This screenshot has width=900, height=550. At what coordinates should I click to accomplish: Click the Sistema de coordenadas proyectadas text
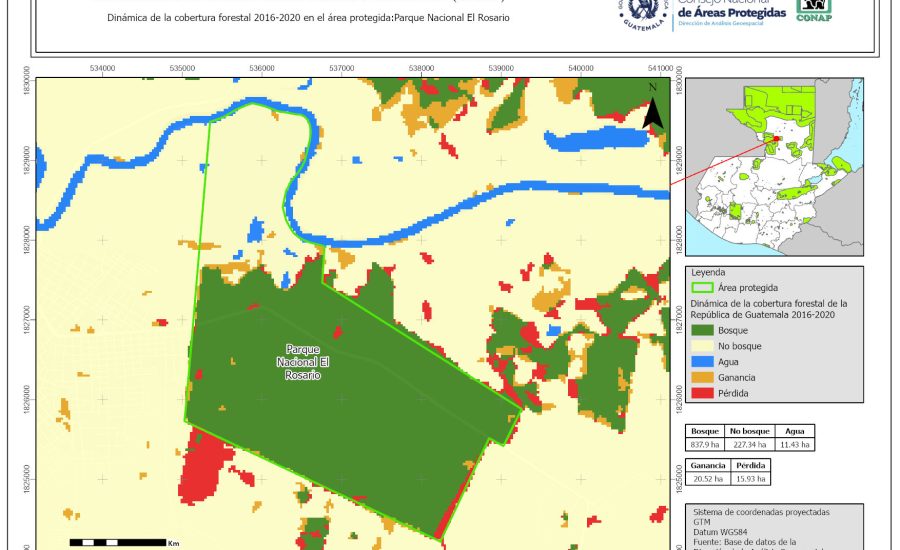click(x=760, y=512)
